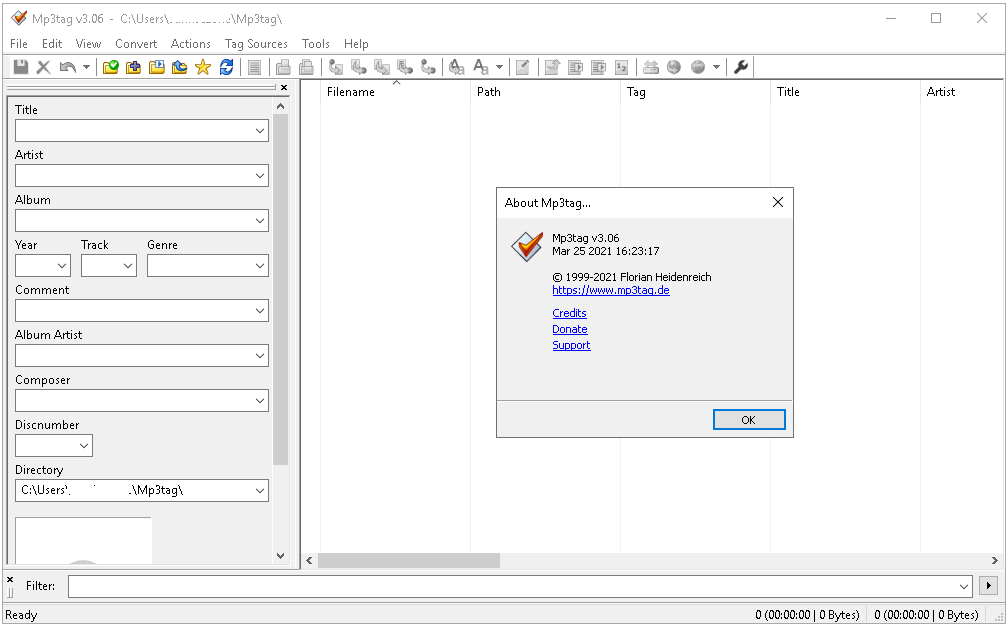1007x625 pixels.
Task: Click the Save tag toolbar icon
Action: click(x=21, y=67)
